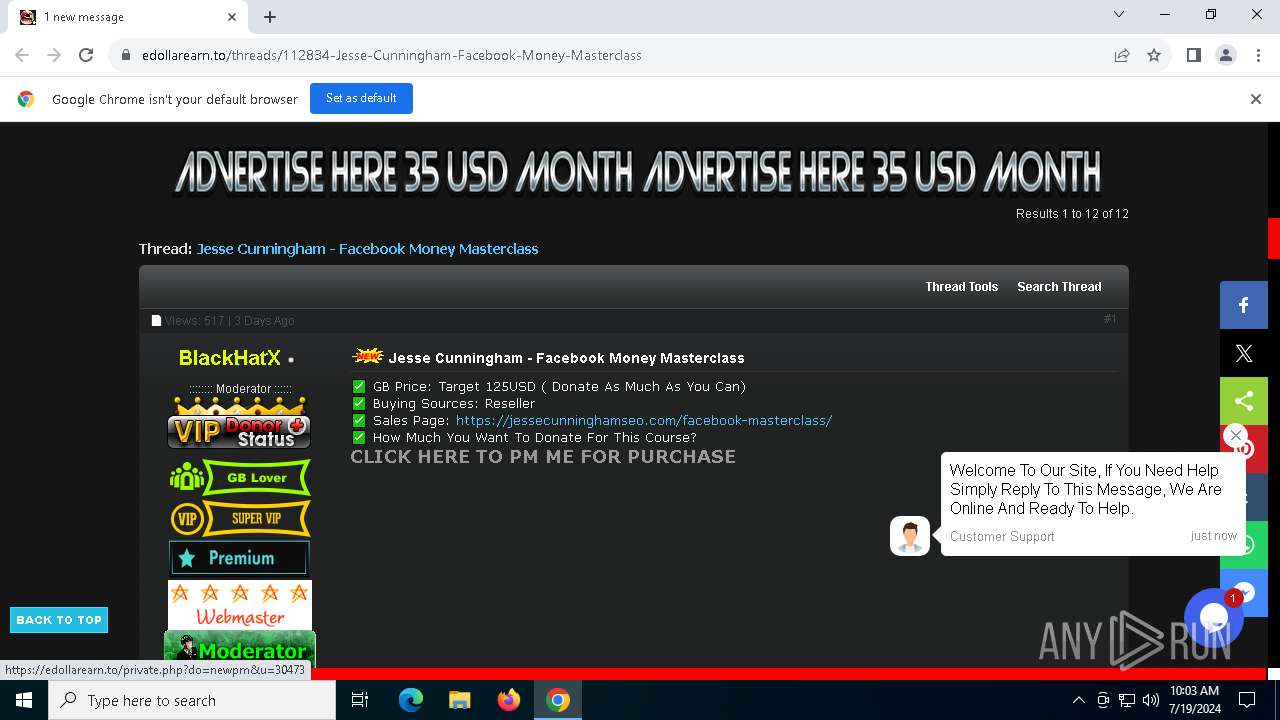Click 'CLICK HERE TO PM ME FOR PURCHASE'
The height and width of the screenshot is (720, 1280).
tap(543, 457)
